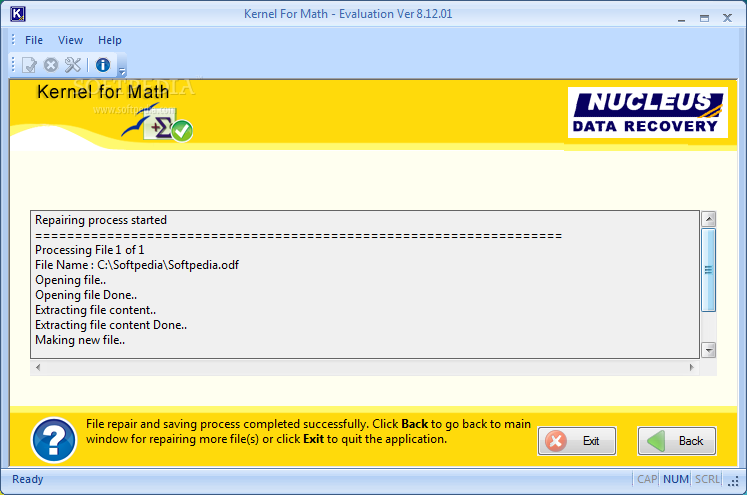This screenshot has width=747, height=495.
Task: Click the repair file toolbar icon
Action: click(x=30, y=65)
